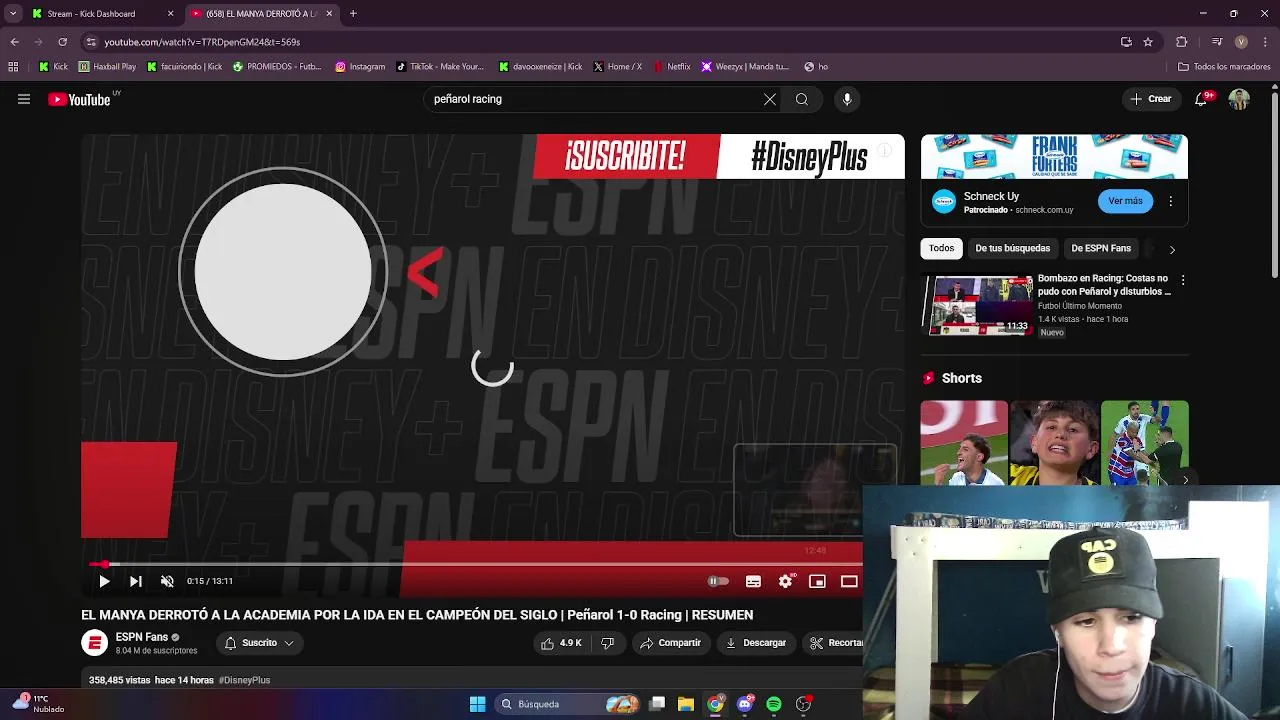This screenshot has height=720, width=1280.
Task: Open a new browser tab
Action: [353, 14]
